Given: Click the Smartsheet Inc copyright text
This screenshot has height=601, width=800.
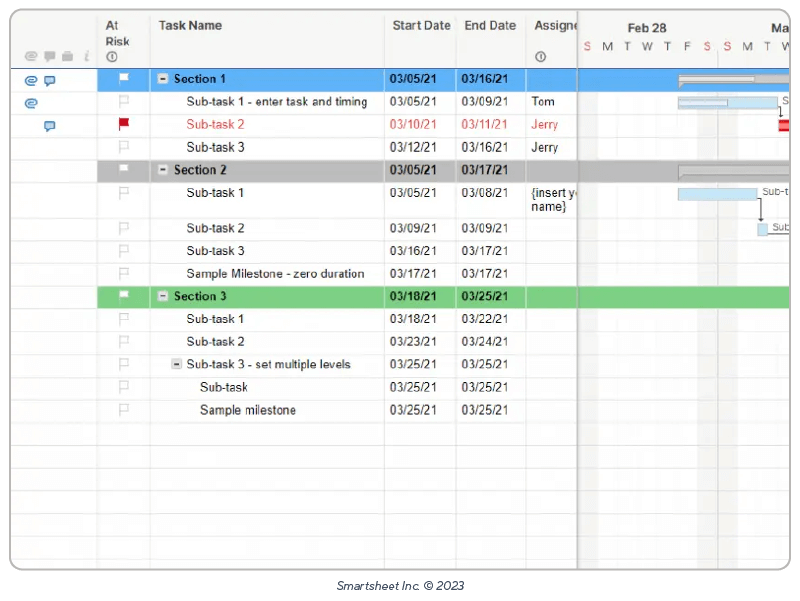Looking at the screenshot, I should coord(400,585).
